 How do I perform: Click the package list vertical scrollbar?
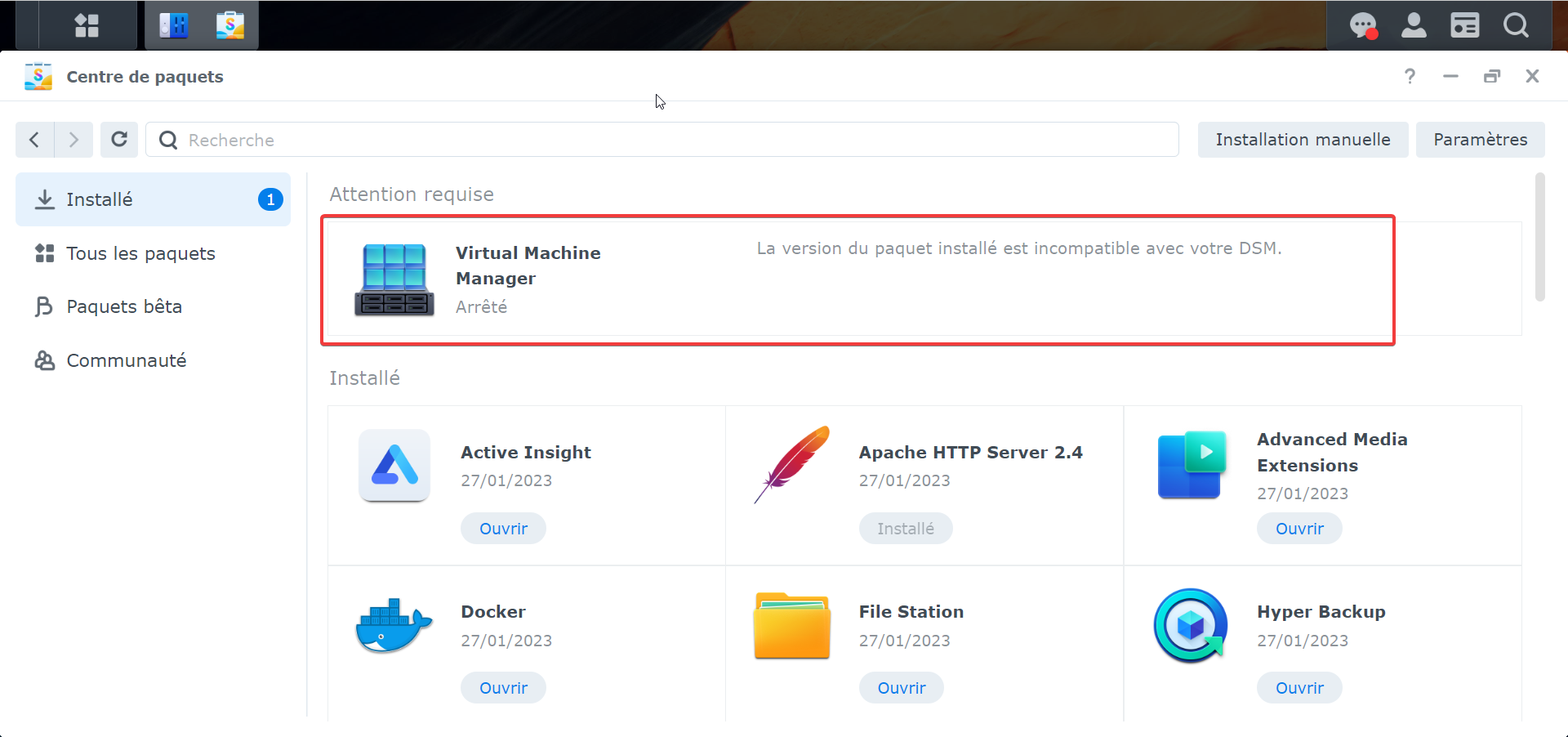click(1540, 237)
